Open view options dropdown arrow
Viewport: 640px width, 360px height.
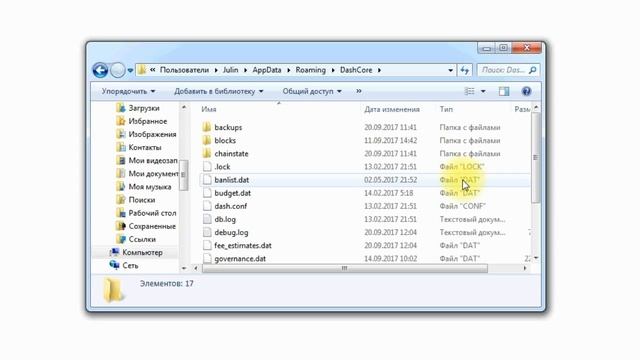(x=483, y=91)
